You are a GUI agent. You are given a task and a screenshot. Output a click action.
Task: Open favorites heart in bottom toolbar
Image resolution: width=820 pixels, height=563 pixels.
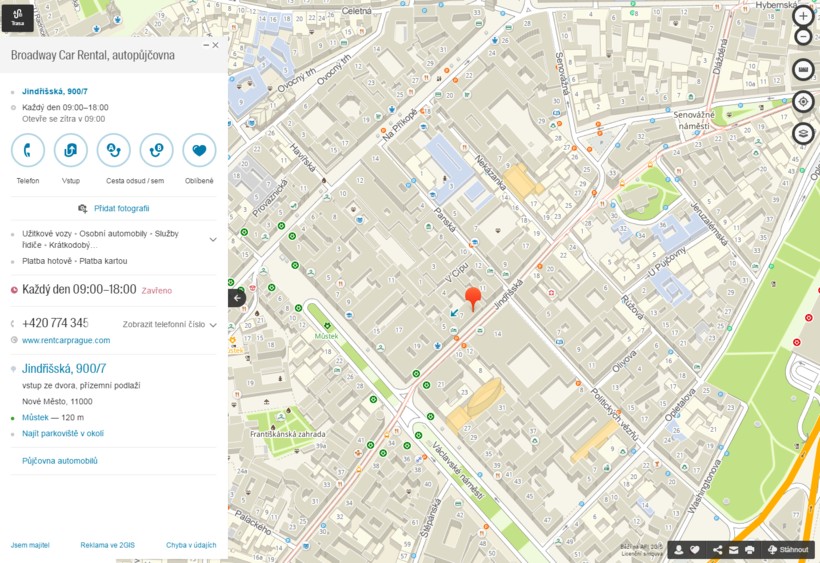[694, 549]
